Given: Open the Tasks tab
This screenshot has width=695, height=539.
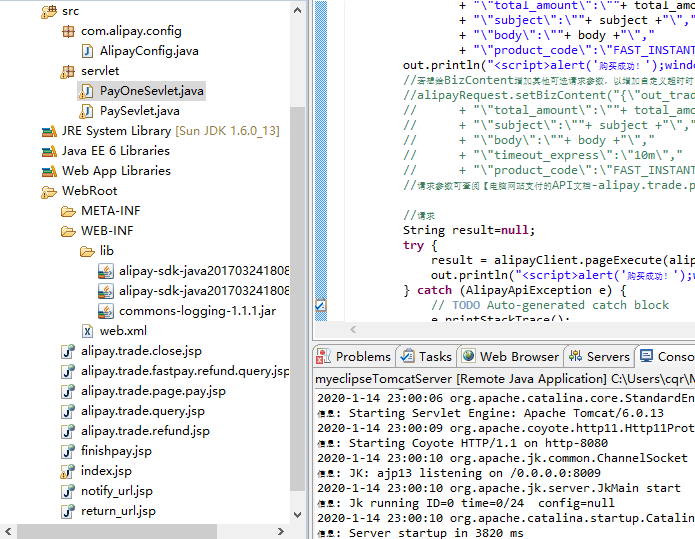Looking at the screenshot, I should click(426, 356).
